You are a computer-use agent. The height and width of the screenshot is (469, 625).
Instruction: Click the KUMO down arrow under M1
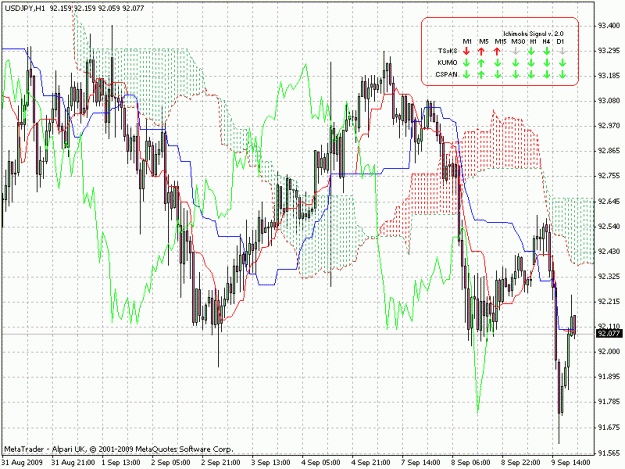point(467,63)
